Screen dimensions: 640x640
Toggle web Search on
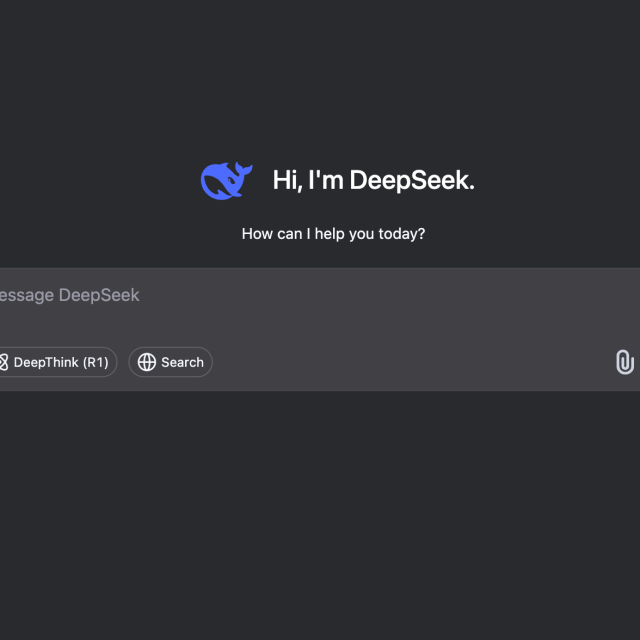click(171, 362)
